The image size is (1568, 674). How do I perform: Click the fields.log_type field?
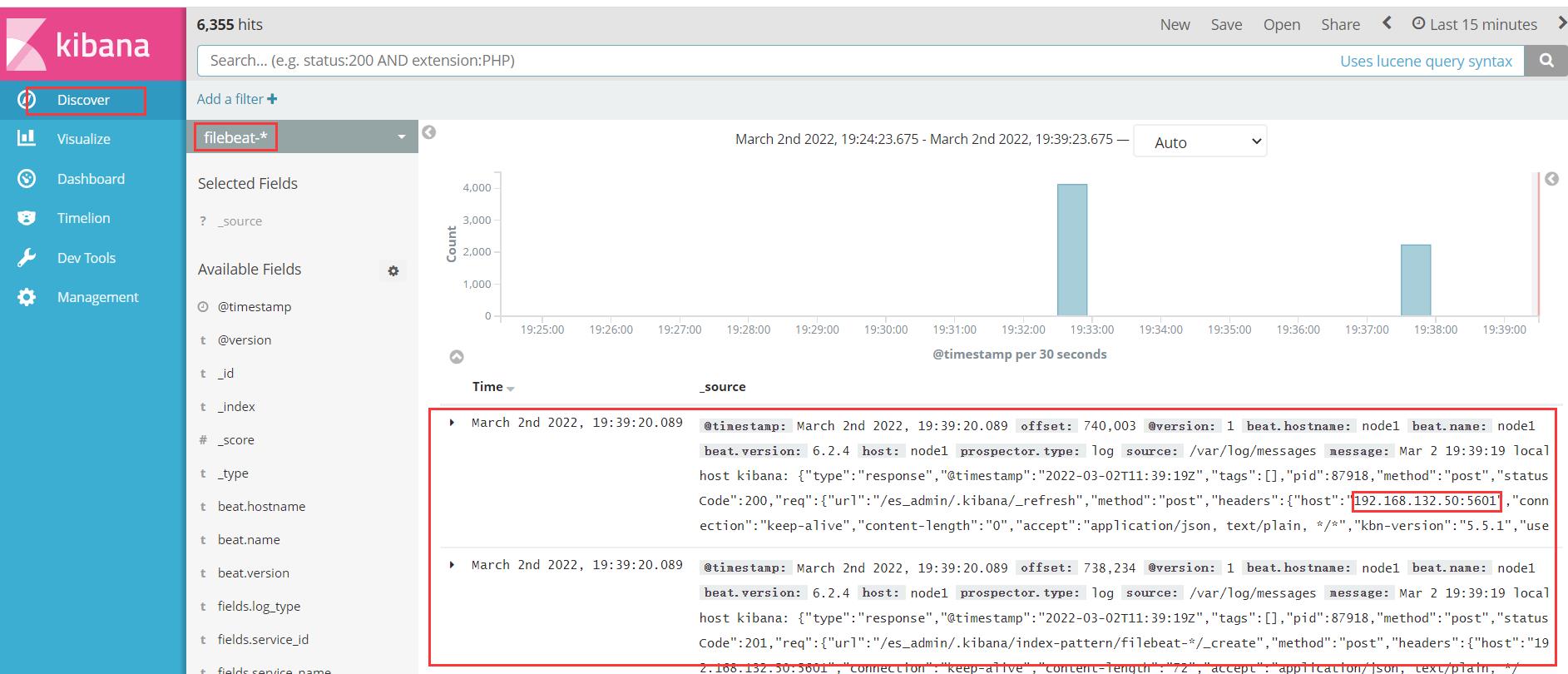(259, 607)
